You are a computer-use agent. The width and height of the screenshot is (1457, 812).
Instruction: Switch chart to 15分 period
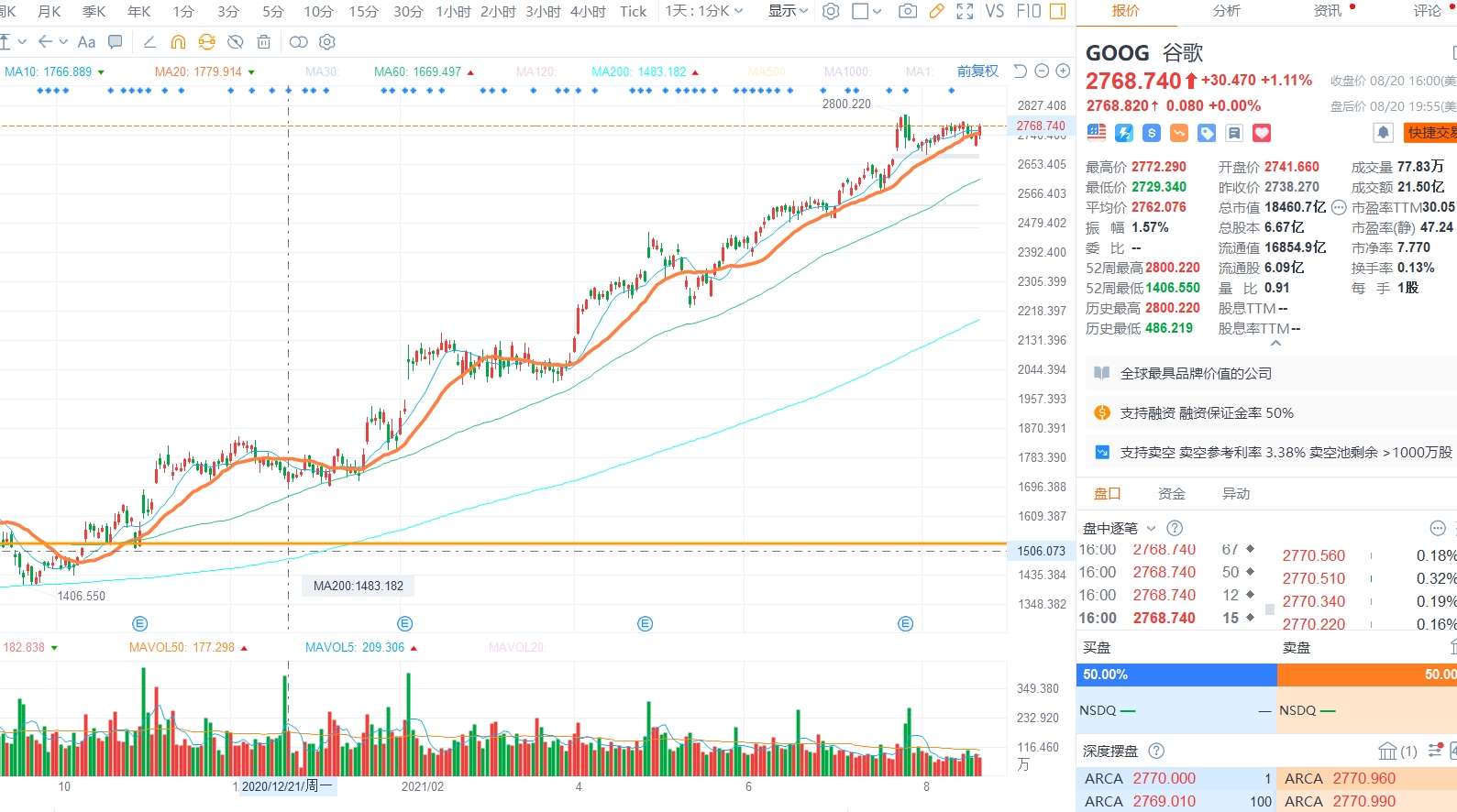(x=363, y=12)
